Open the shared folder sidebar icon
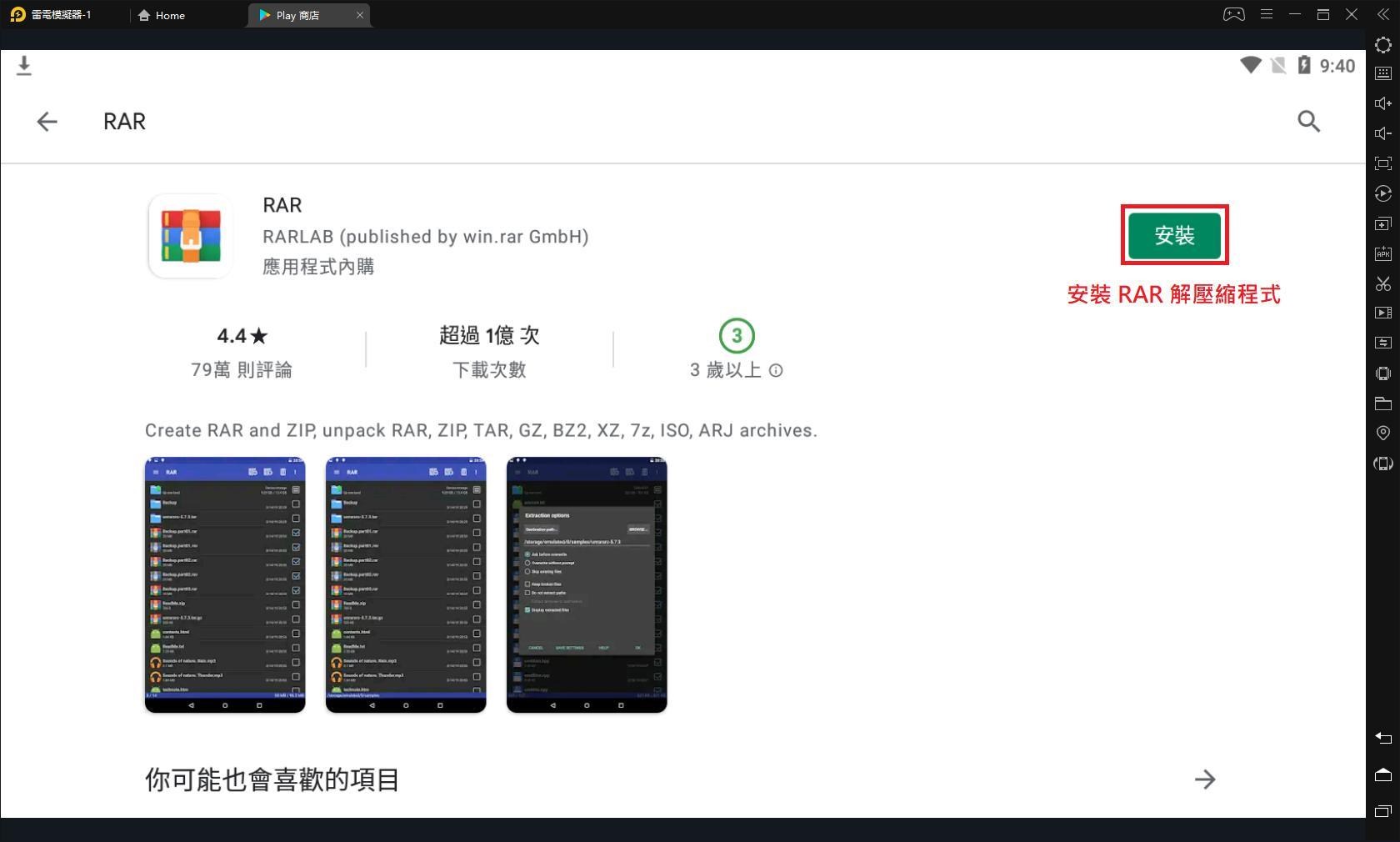Image resolution: width=1400 pixels, height=842 pixels. [x=1383, y=403]
